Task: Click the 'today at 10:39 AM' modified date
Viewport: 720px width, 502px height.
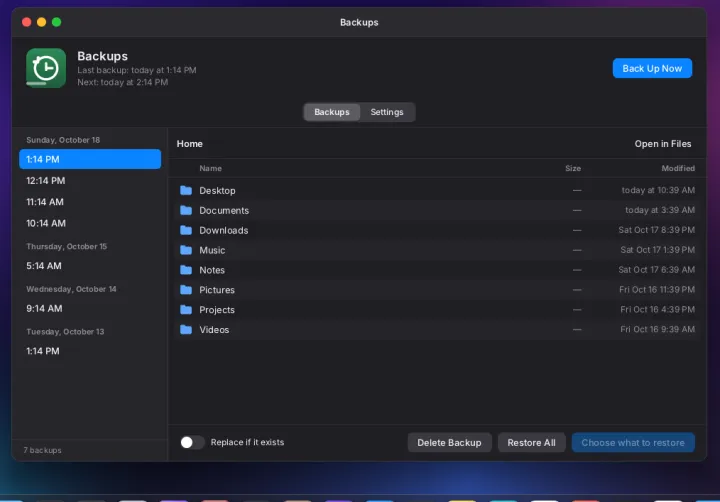Action: coord(658,190)
